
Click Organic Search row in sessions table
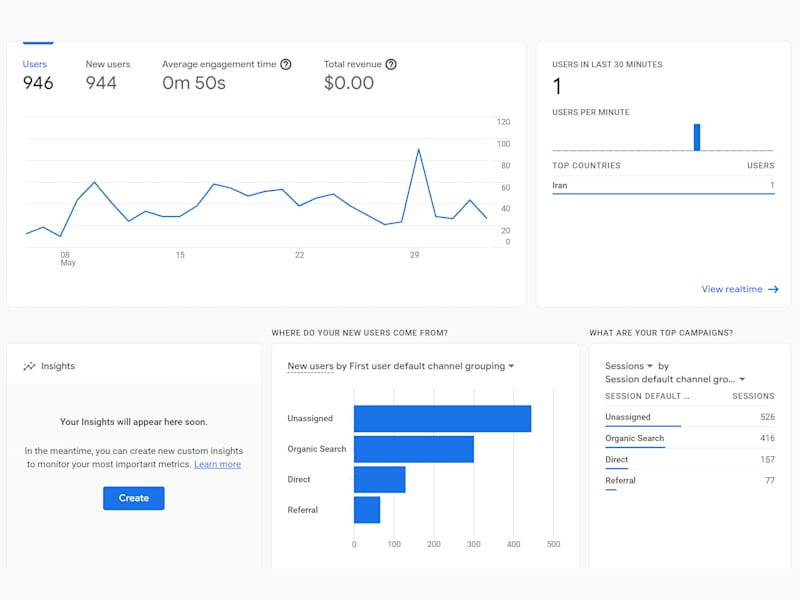tap(690, 438)
